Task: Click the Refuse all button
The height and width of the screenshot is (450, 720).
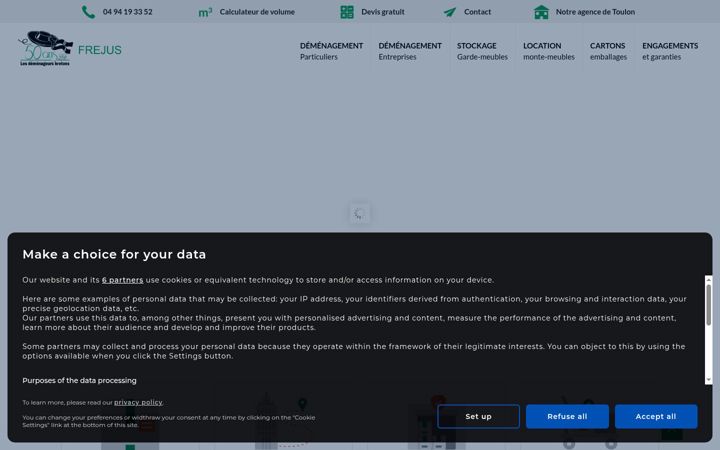Action: (567, 416)
